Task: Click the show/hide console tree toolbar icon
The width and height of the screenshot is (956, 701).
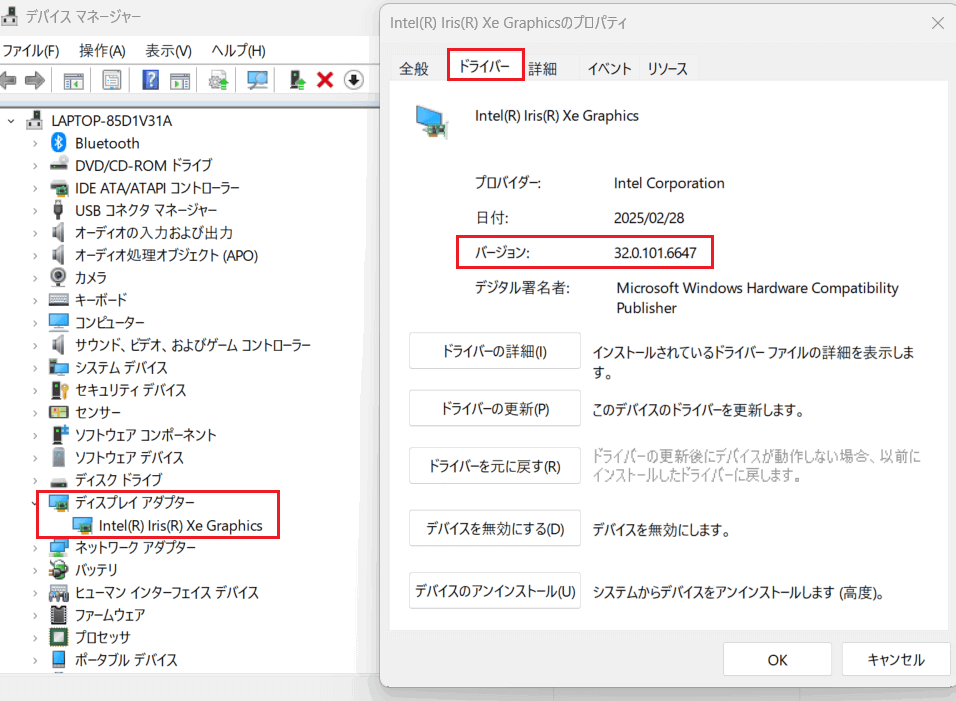Action: [x=73, y=80]
